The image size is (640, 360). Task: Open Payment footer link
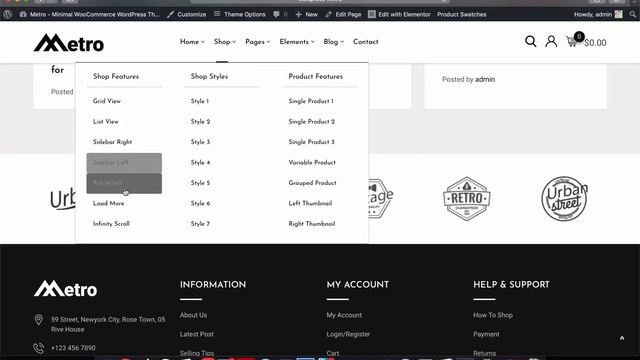coord(486,334)
